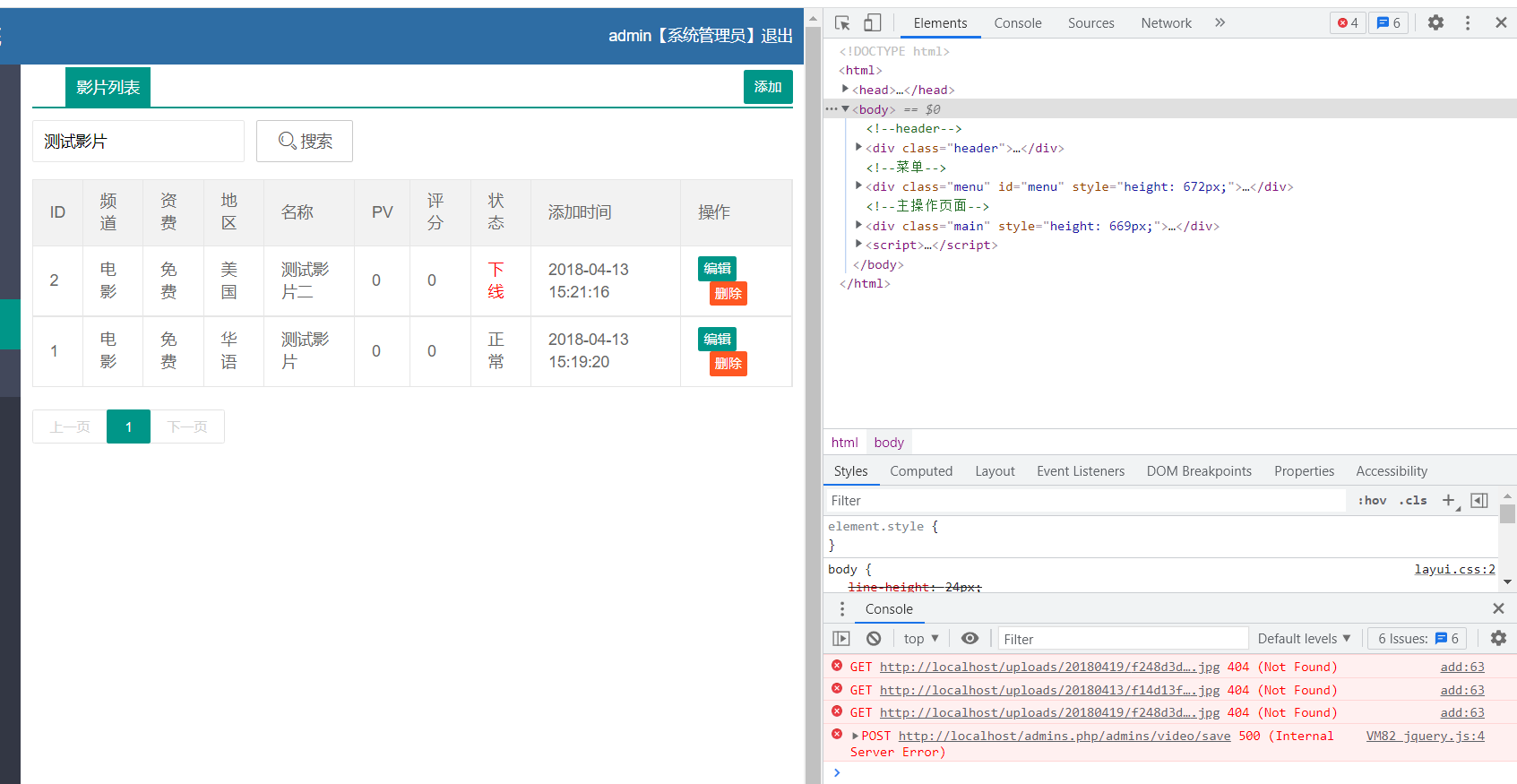The width and height of the screenshot is (1517, 784).
Task: Create a live expression with eye icon
Action: (970, 639)
